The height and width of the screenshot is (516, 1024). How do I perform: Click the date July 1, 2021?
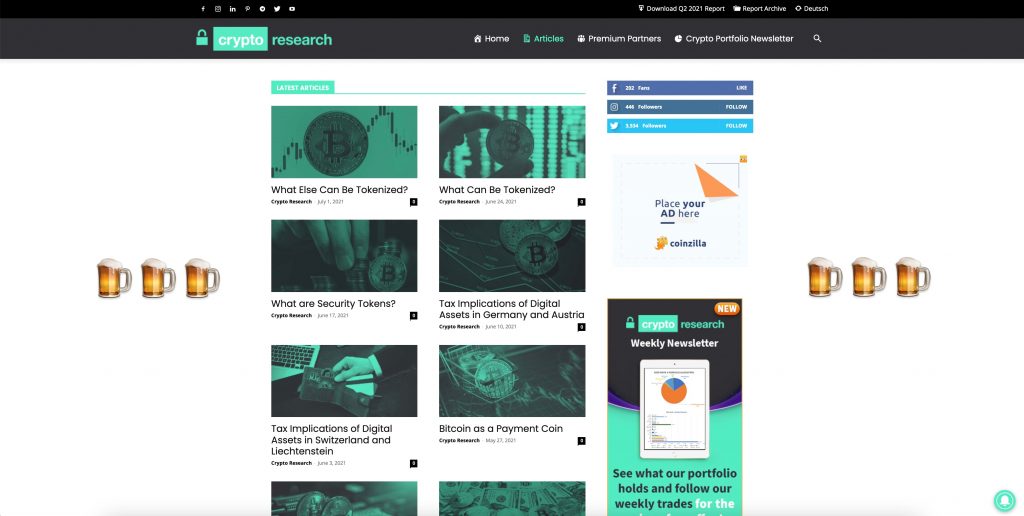coord(330,202)
